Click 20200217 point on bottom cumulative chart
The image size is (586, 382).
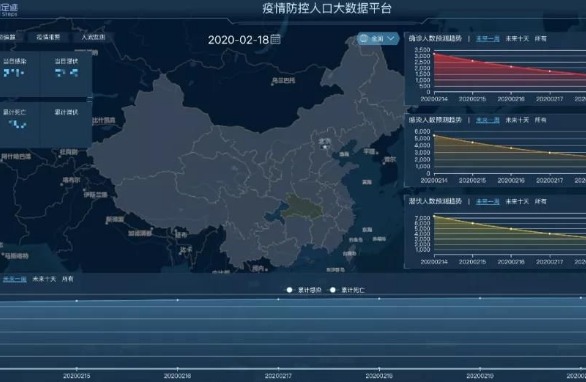click(278, 299)
